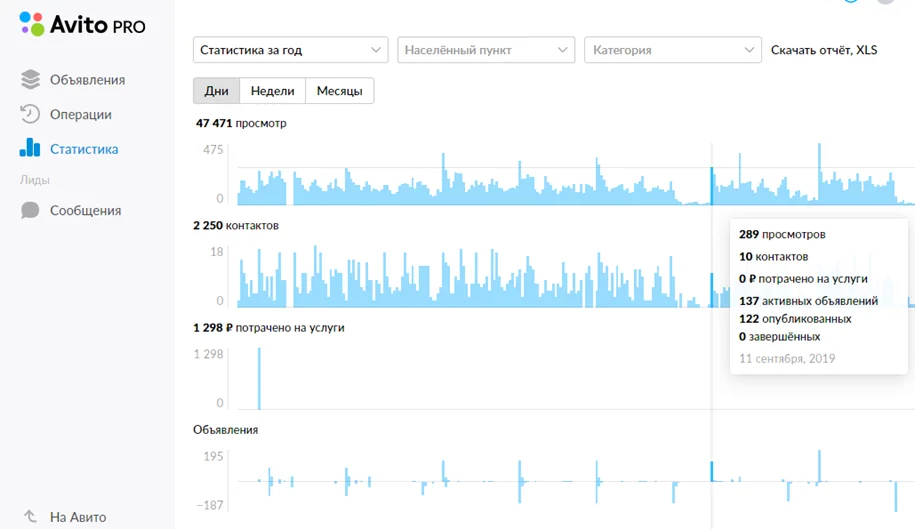
Task: Click 122 опубликованных in tooltip
Action: pyautogui.click(x=795, y=319)
